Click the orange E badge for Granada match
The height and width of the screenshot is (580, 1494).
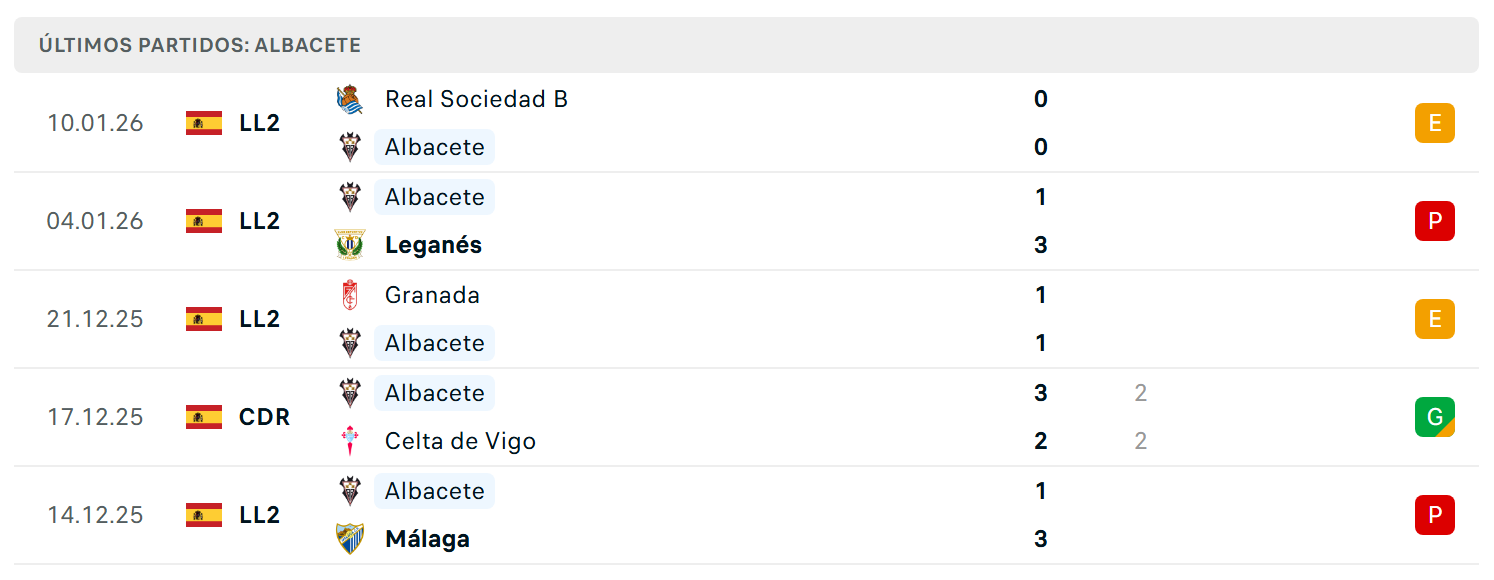click(1435, 319)
